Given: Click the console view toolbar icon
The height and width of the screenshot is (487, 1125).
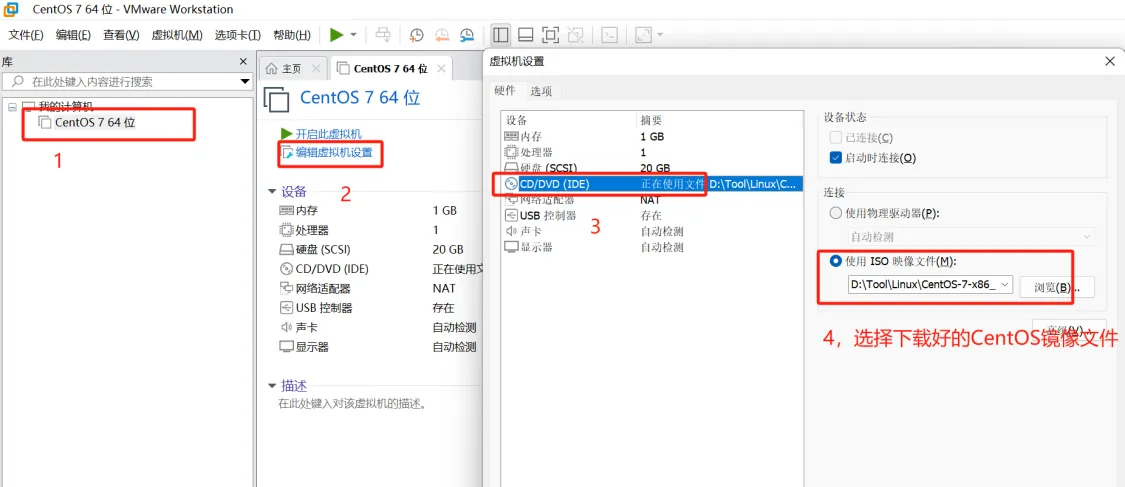Looking at the screenshot, I should (x=609, y=34).
